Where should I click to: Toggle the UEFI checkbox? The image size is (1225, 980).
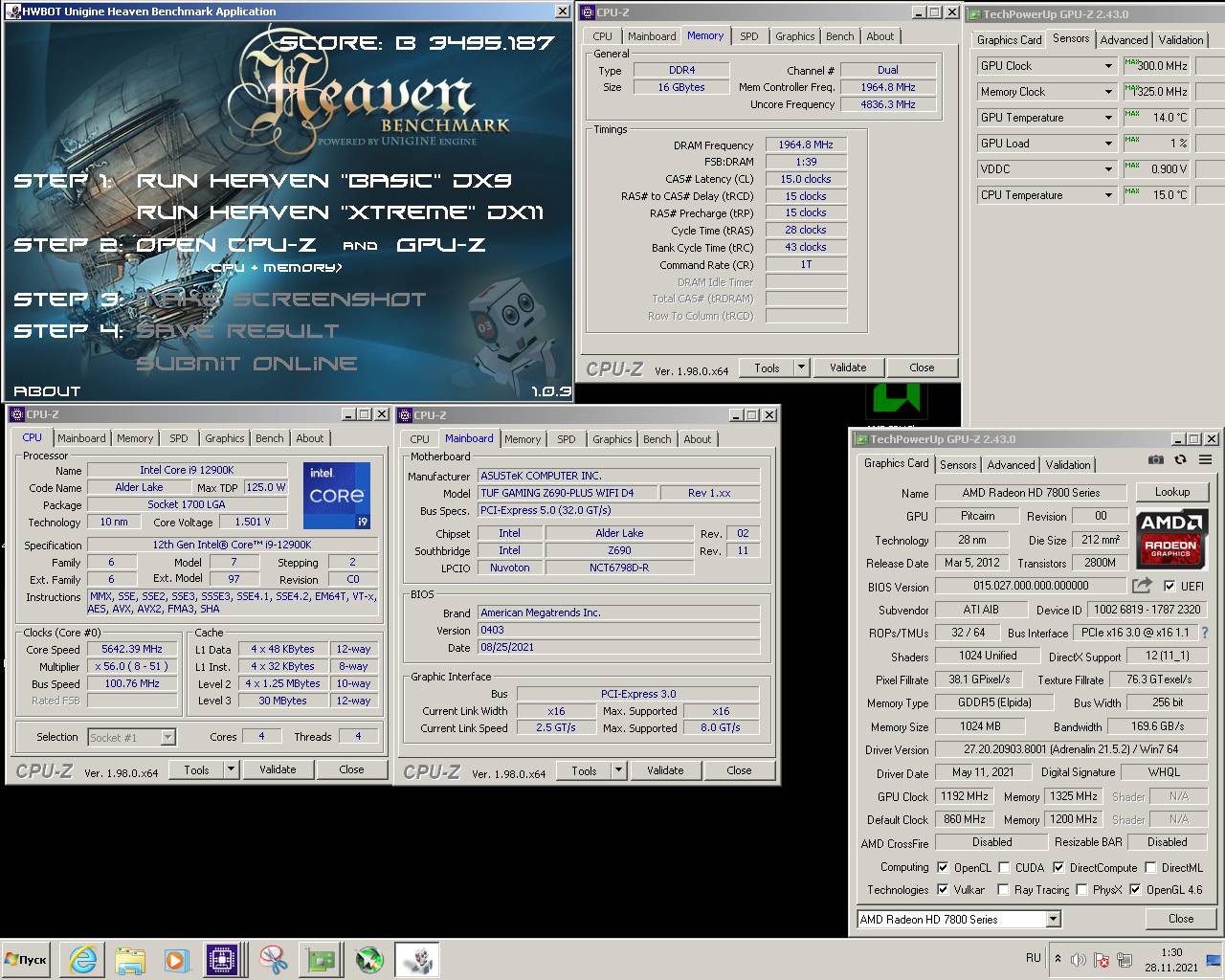click(1169, 586)
